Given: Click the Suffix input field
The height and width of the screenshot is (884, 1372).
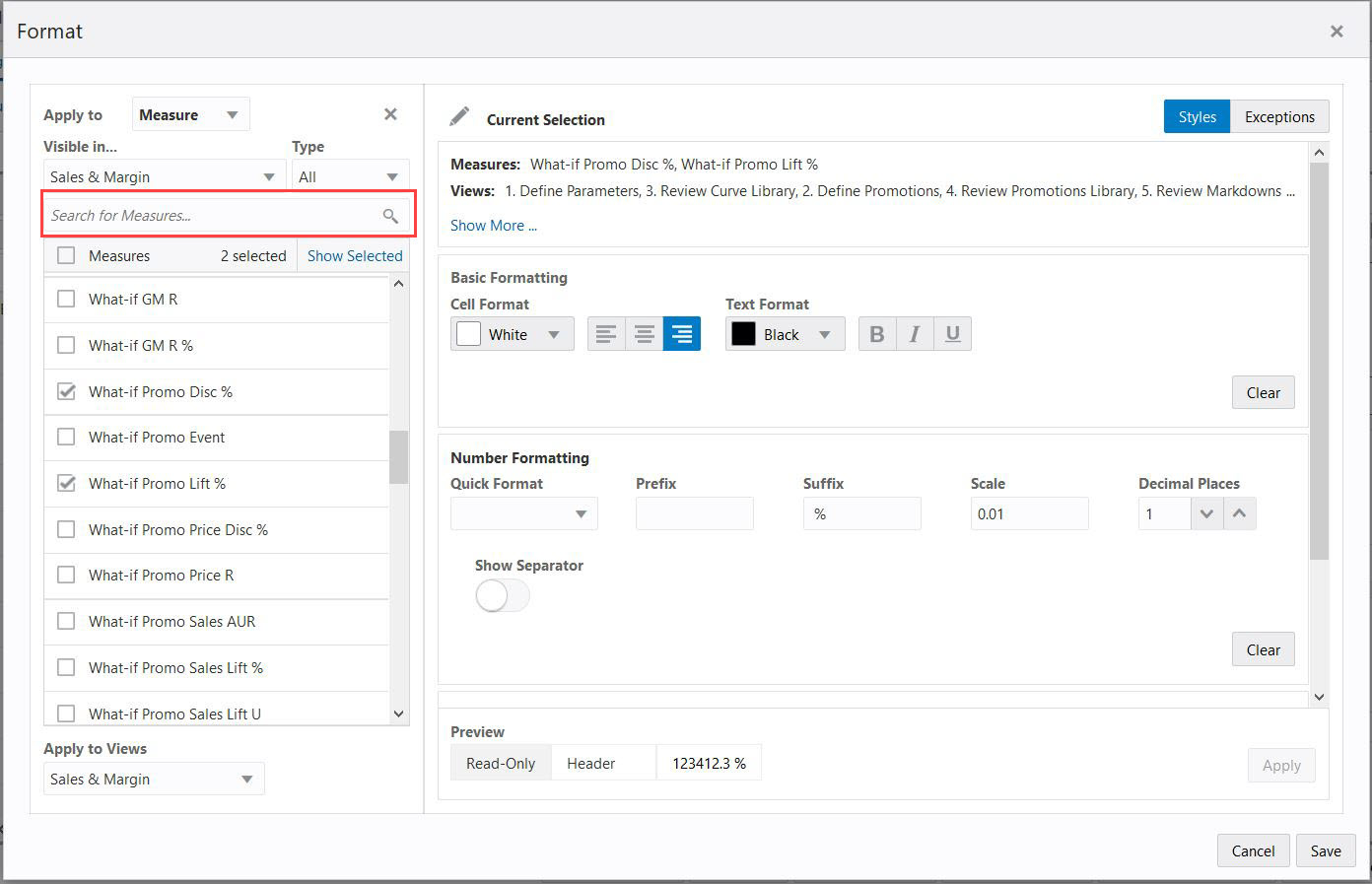Looking at the screenshot, I should (x=862, y=513).
